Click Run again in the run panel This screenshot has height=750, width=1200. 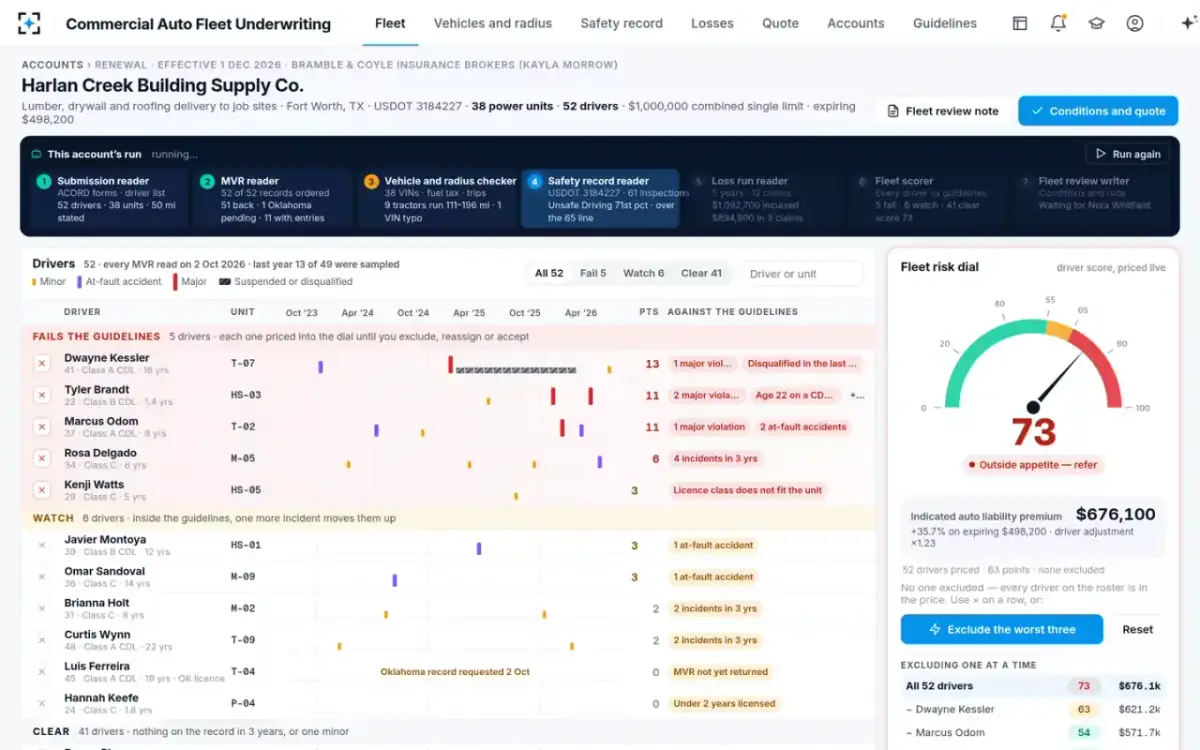1127,154
